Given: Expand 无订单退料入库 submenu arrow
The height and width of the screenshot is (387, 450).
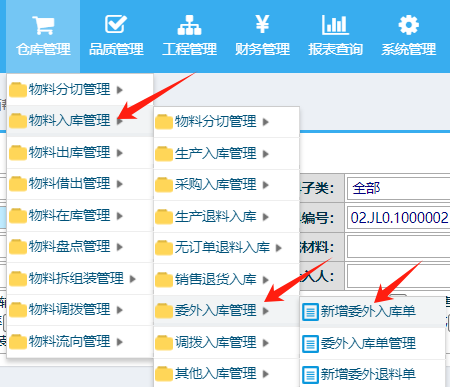Looking at the screenshot, I should (x=279, y=248).
